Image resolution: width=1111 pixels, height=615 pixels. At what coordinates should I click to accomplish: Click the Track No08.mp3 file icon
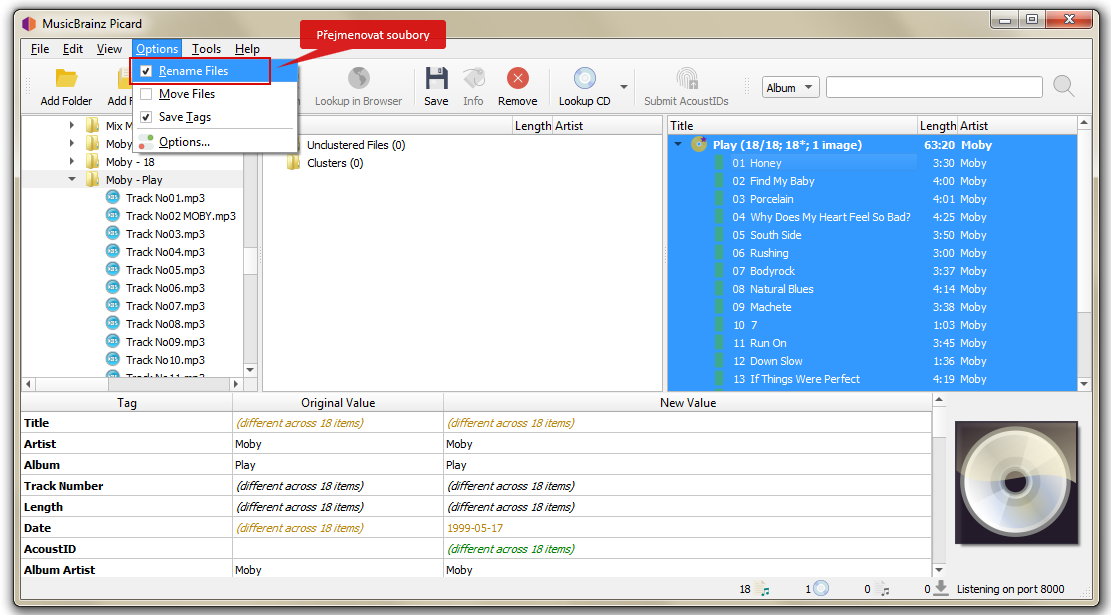tap(113, 323)
